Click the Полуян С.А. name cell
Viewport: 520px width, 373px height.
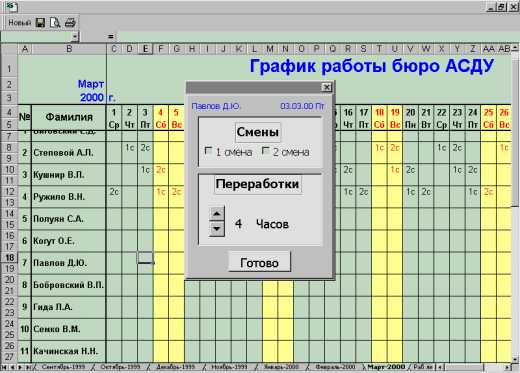(x=69, y=219)
